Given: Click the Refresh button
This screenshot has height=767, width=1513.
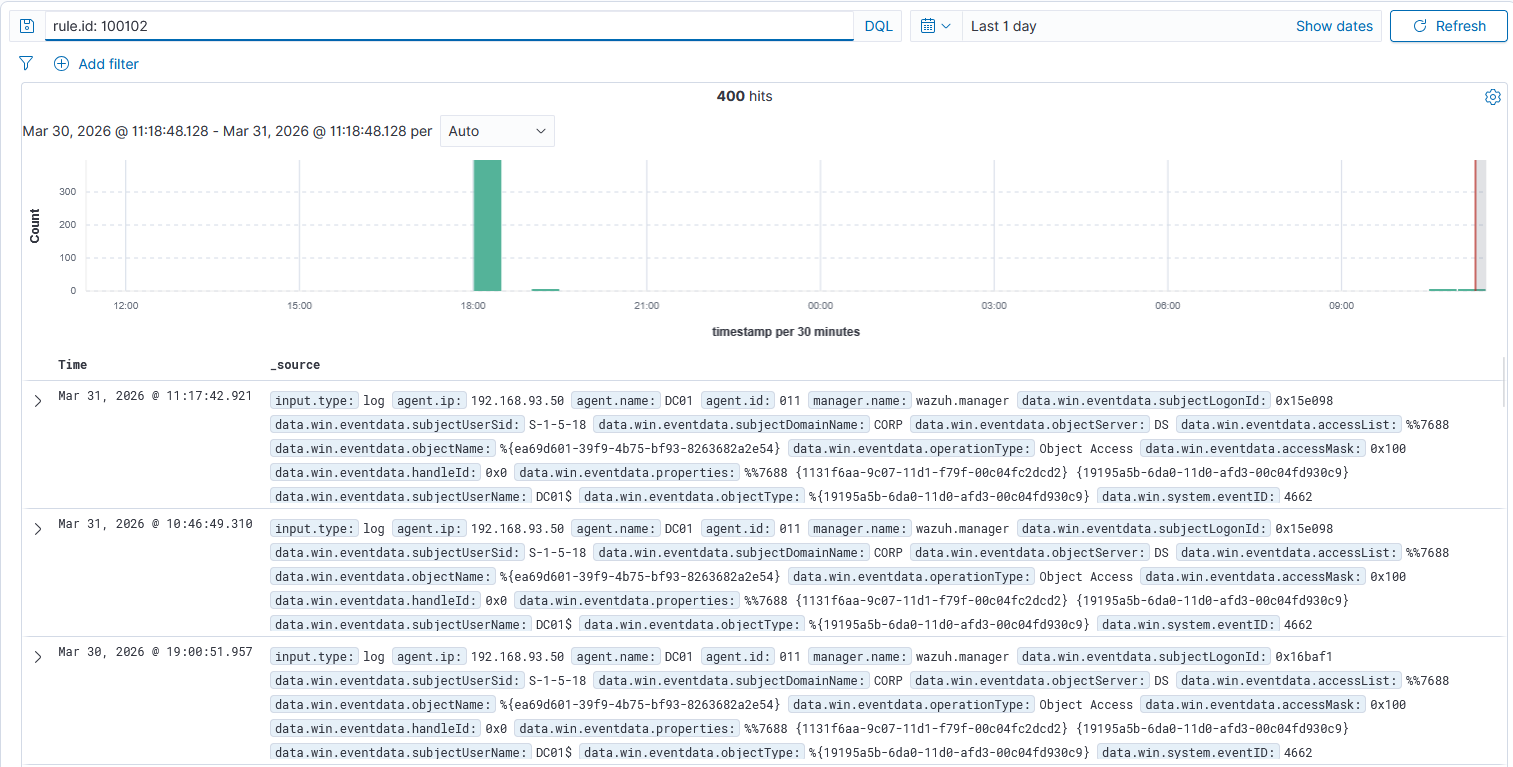Looking at the screenshot, I should tap(1448, 26).
